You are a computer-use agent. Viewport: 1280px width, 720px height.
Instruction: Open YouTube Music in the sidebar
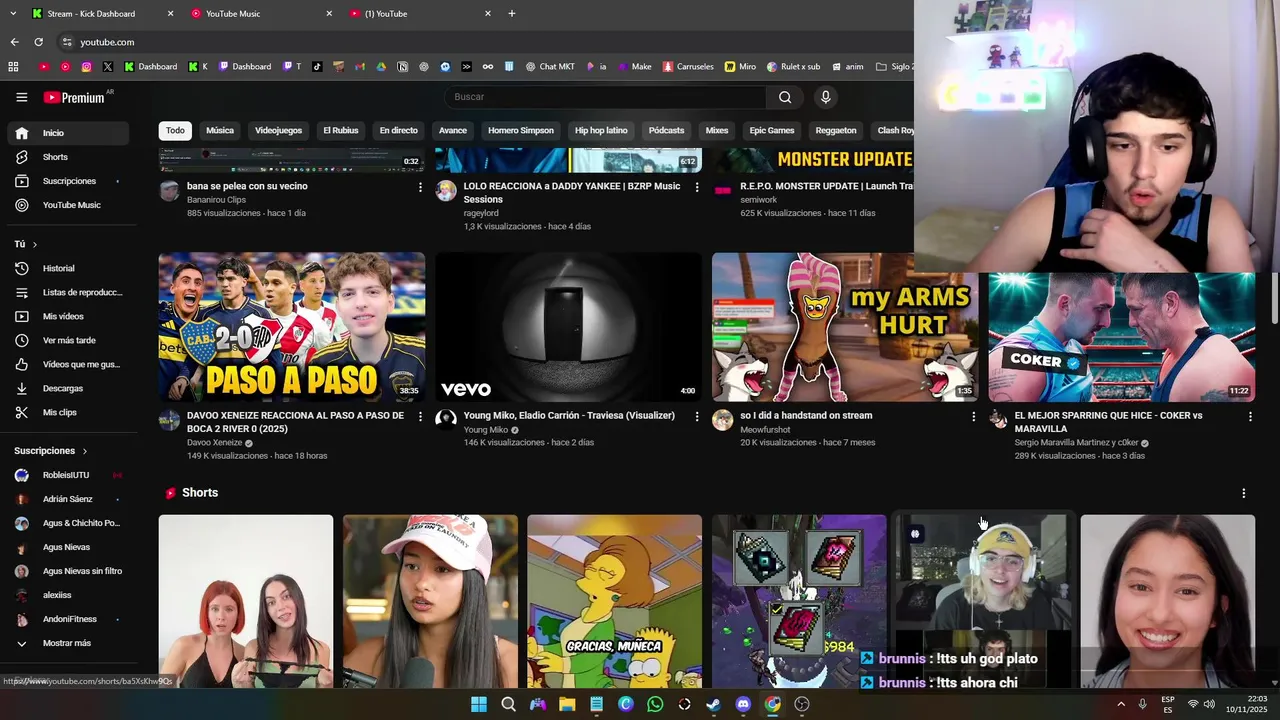click(x=68, y=205)
